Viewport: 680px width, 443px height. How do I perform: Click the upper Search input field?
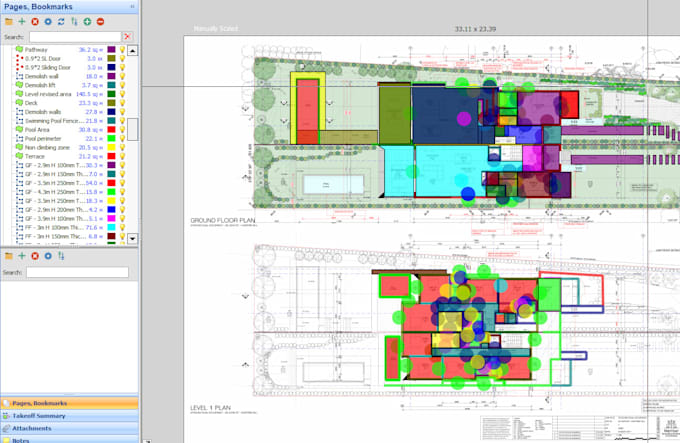pyautogui.click(x=75, y=37)
